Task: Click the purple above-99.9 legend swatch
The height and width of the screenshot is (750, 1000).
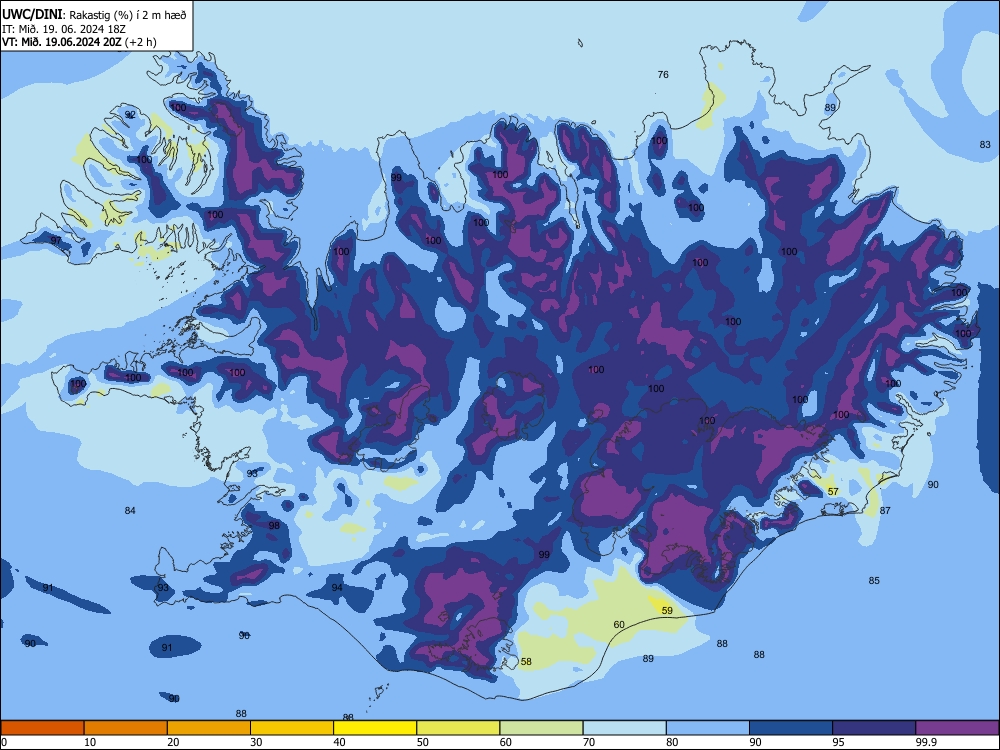Action: (957, 728)
